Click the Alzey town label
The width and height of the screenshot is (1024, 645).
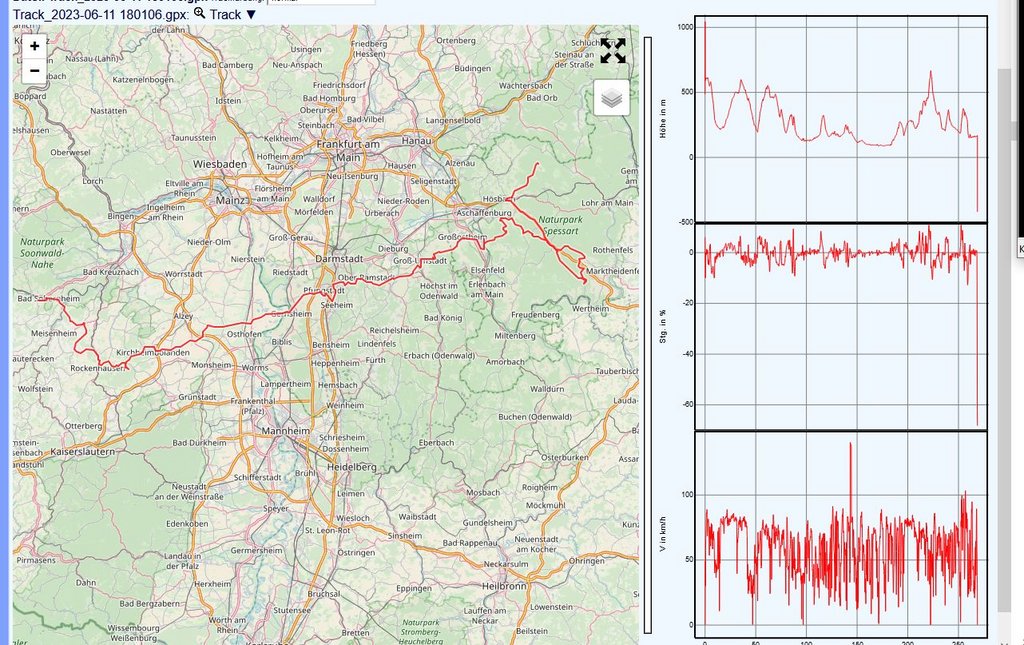tap(183, 316)
